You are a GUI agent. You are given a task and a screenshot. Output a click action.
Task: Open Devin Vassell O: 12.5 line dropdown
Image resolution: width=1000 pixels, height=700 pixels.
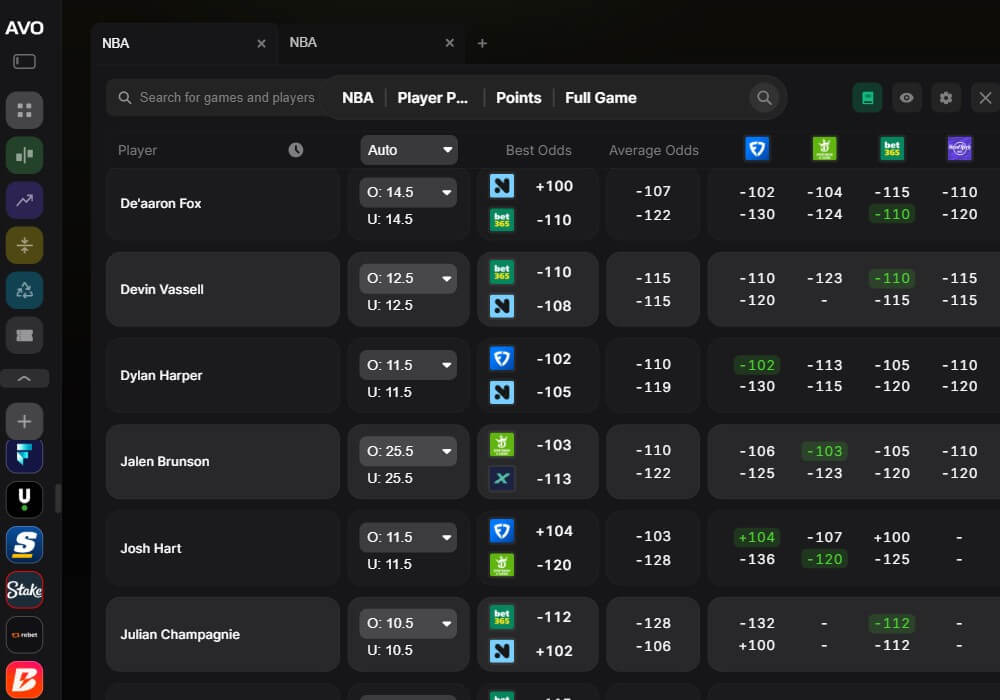408,279
